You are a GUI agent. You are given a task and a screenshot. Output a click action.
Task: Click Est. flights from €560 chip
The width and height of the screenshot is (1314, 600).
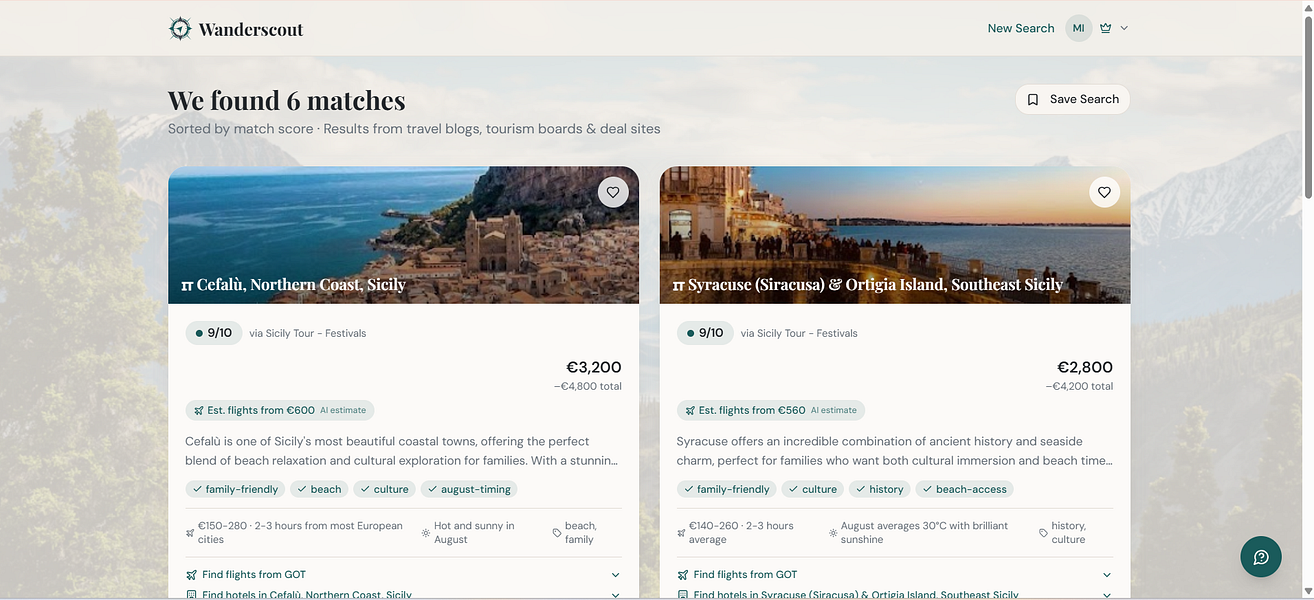click(770, 410)
